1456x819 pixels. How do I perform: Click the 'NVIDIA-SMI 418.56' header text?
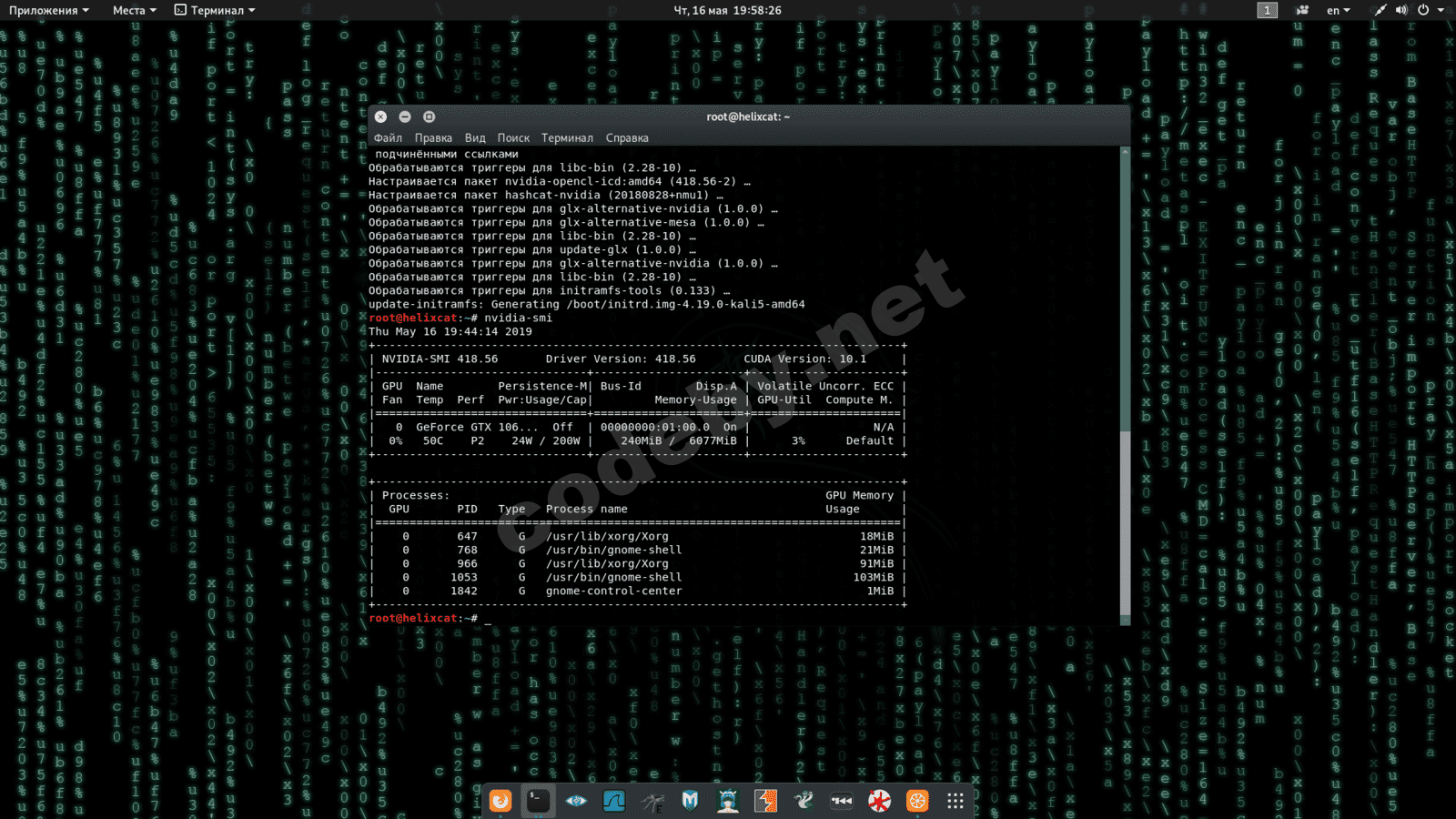(x=440, y=359)
